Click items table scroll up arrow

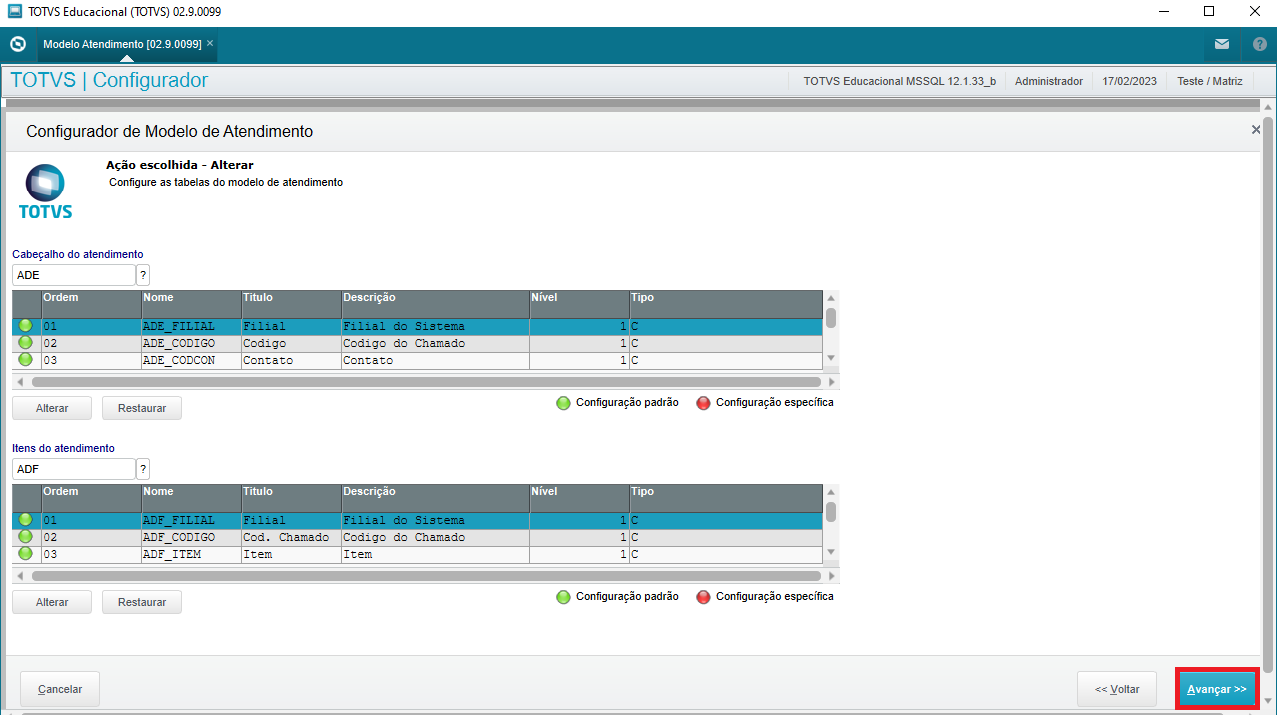point(831,492)
